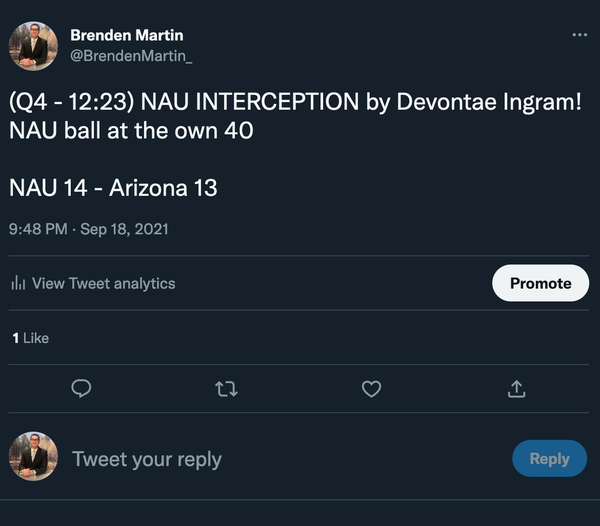
Task: Click the reply speech bubble icon
Action: [83, 388]
